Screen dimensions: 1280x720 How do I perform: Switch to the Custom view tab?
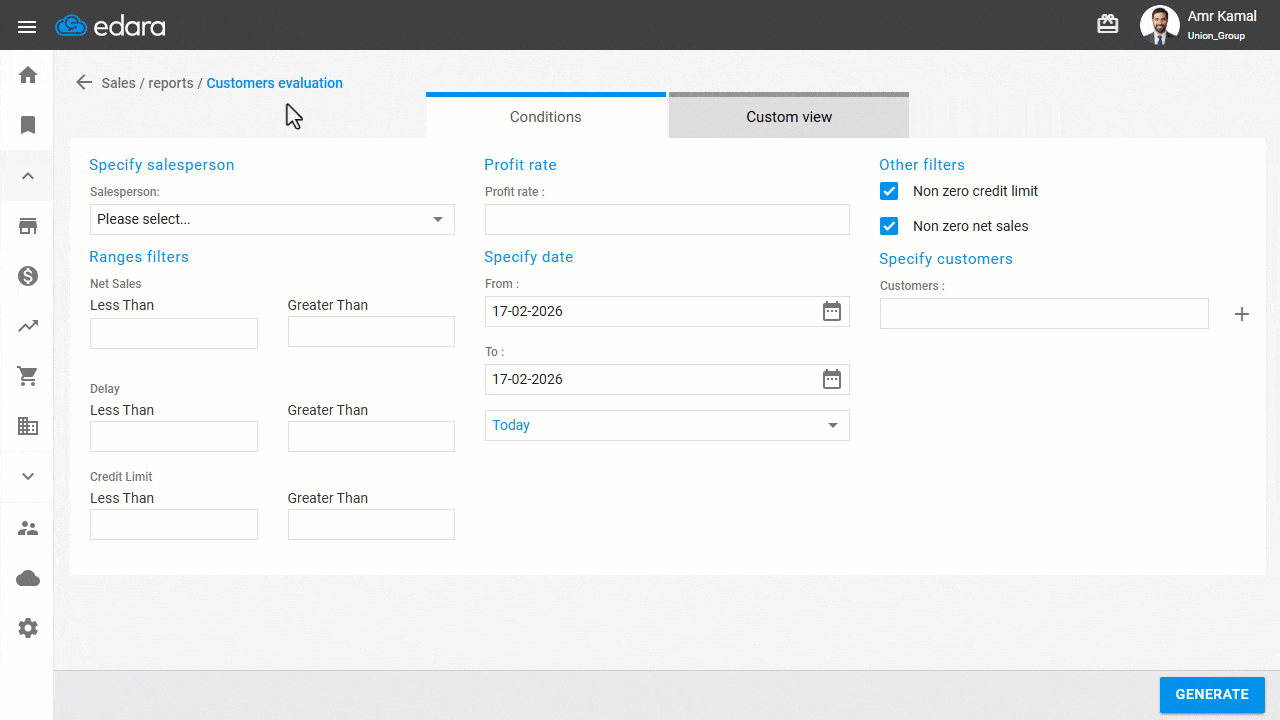(789, 116)
